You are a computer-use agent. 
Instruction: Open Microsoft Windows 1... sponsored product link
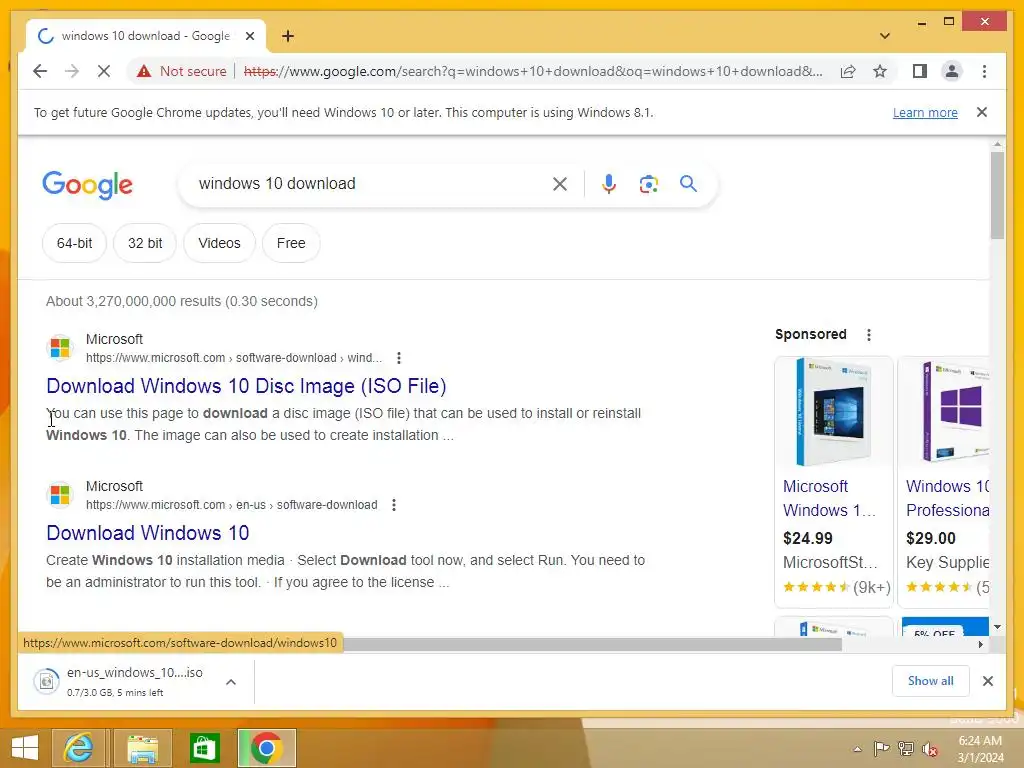(x=829, y=498)
